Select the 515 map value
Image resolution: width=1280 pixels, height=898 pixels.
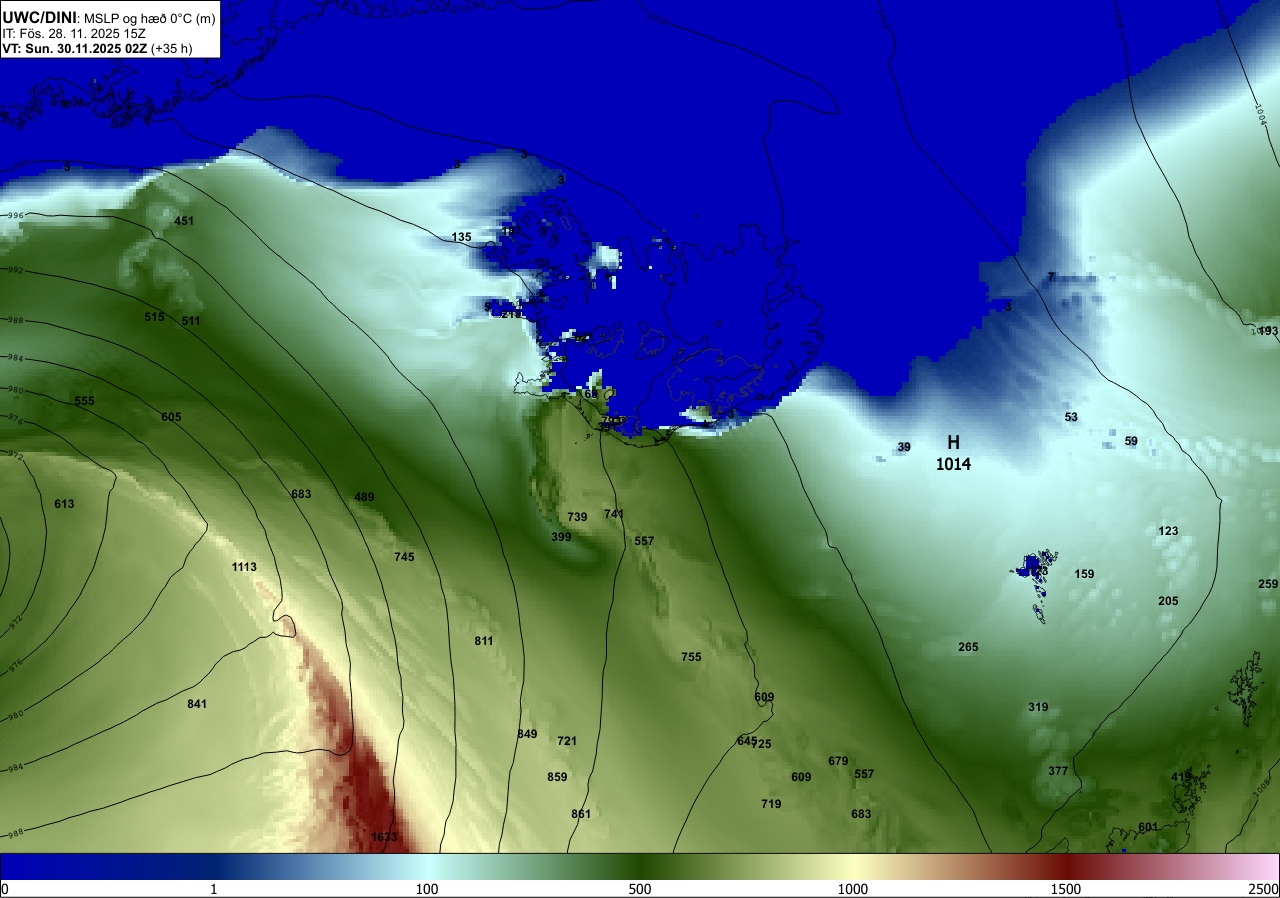tap(154, 317)
